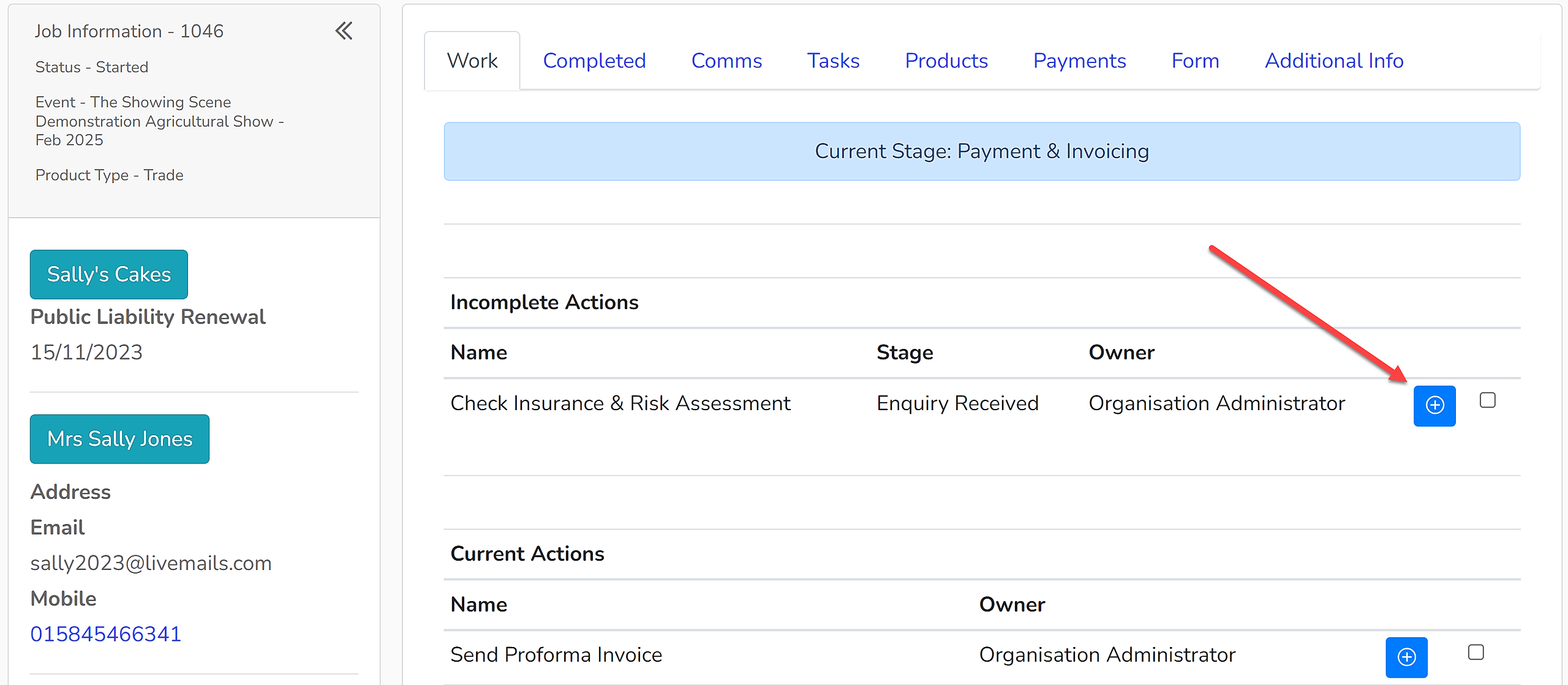Click the 'Public Liability Renewal' label

pos(148,316)
